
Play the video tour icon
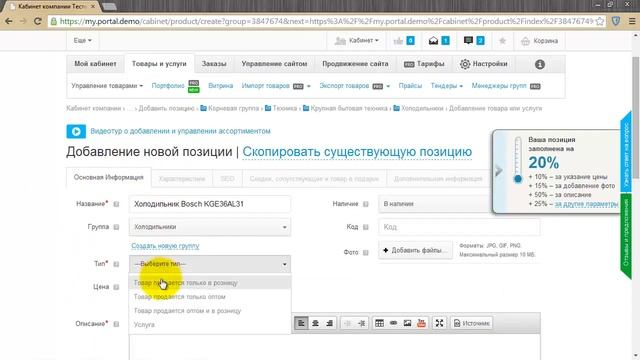[76, 131]
